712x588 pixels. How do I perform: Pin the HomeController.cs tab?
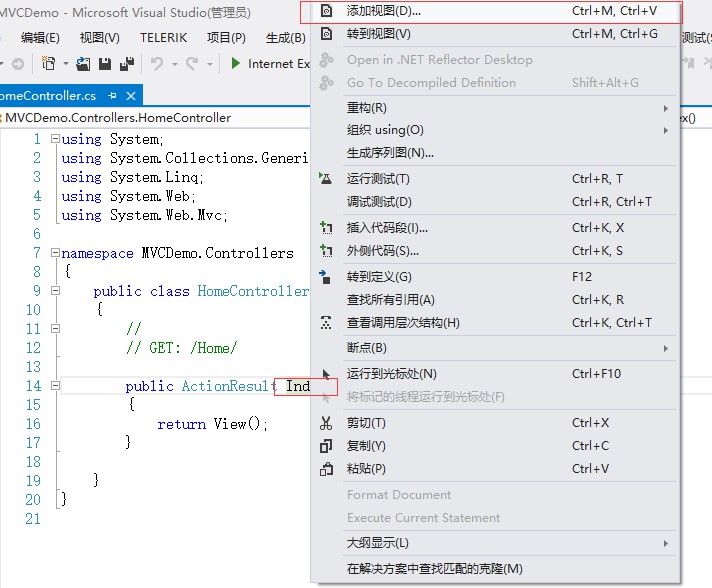tap(112, 96)
